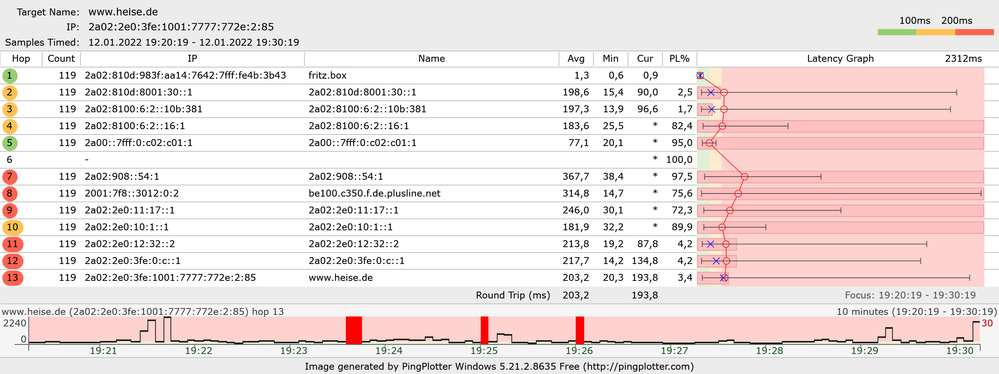Click www.heise.de in hop 13 row
Viewport: 999px width, 374px height.
[341, 278]
